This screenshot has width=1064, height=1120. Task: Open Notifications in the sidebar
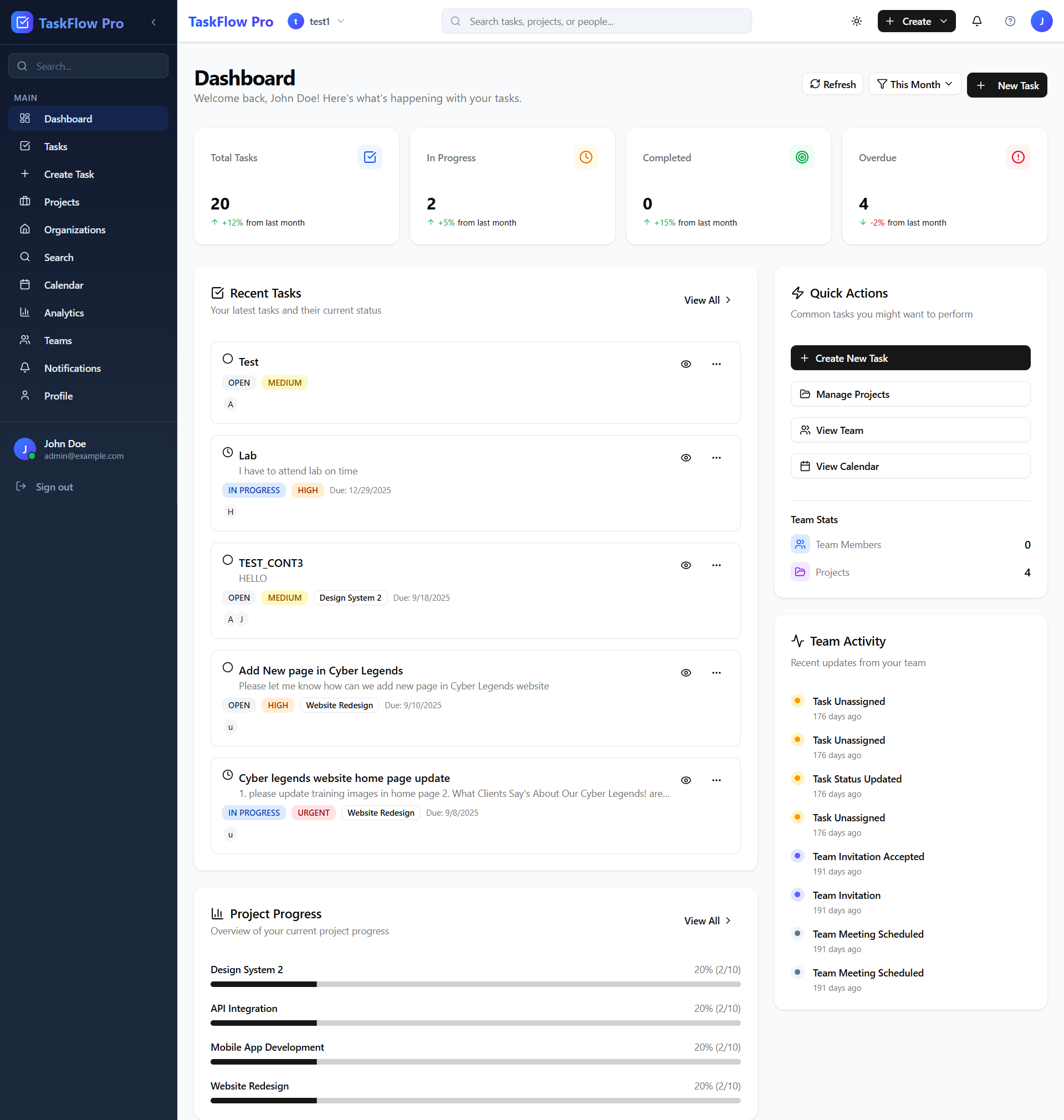[89, 368]
